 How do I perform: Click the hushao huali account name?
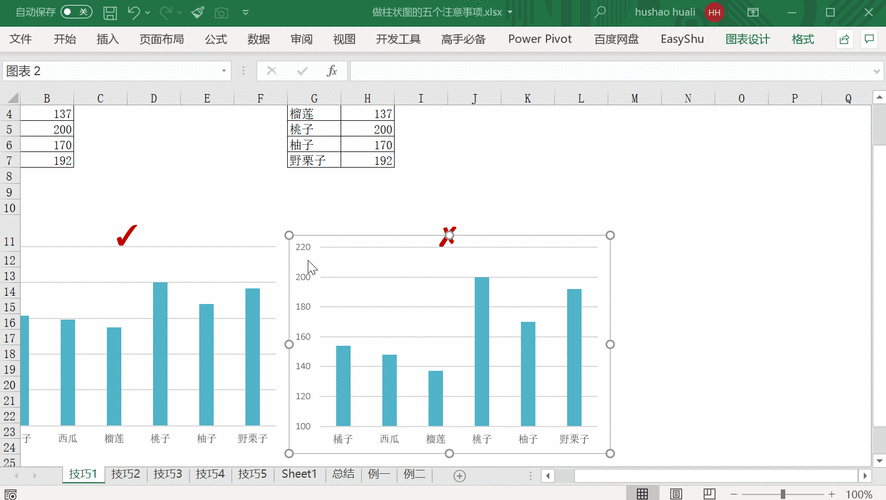pos(664,13)
